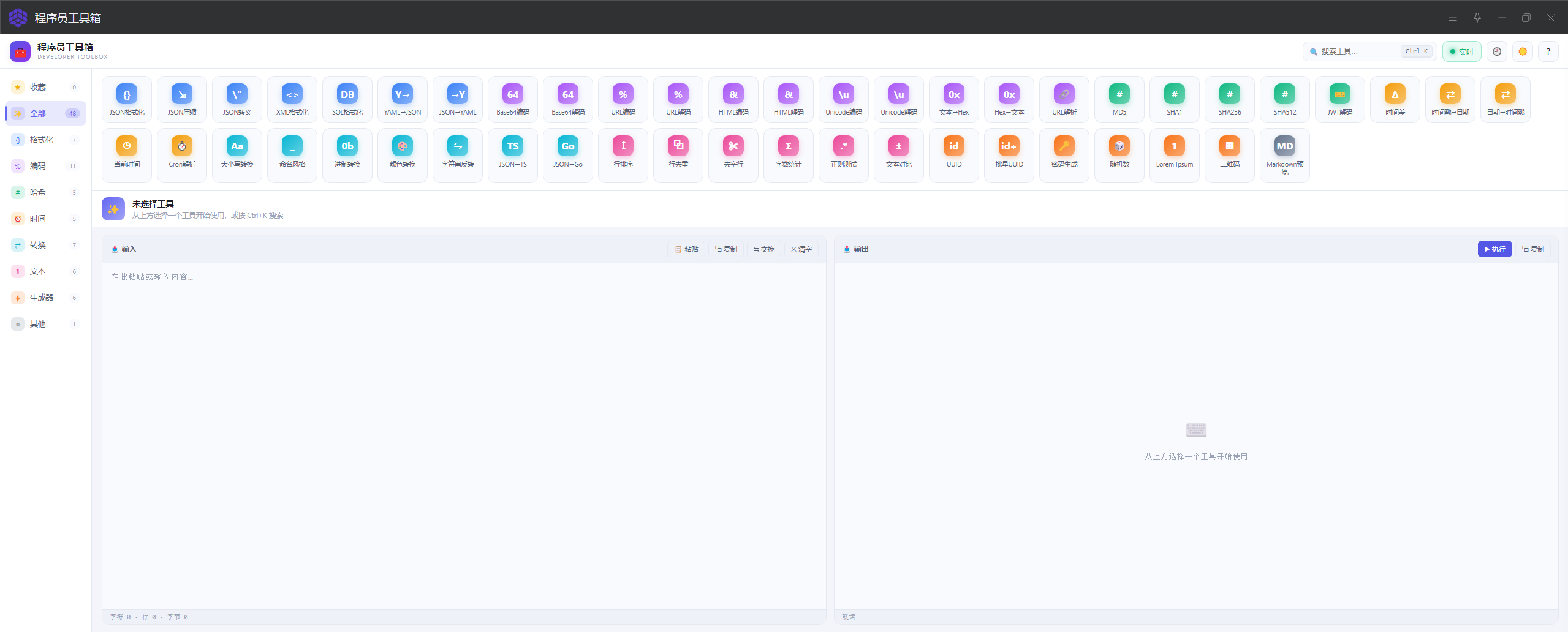
Task: Open the 时间差 tool
Action: (x=1395, y=99)
